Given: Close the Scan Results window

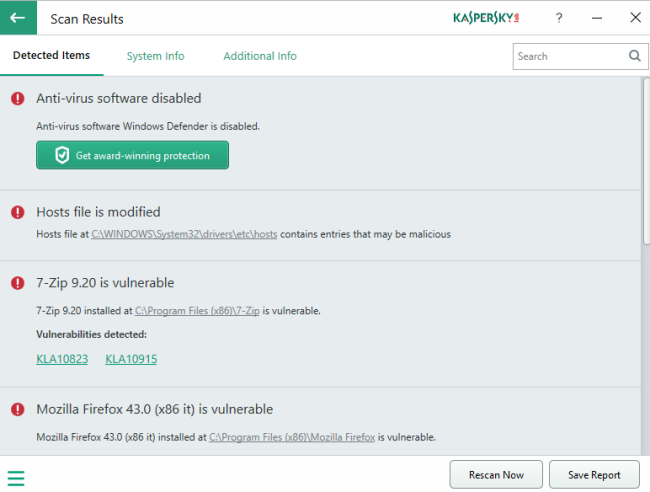Looking at the screenshot, I should [635, 18].
